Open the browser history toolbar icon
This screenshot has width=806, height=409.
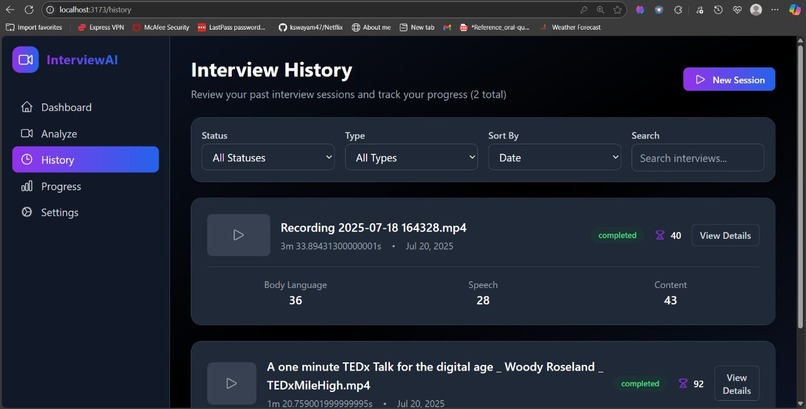[x=718, y=10]
